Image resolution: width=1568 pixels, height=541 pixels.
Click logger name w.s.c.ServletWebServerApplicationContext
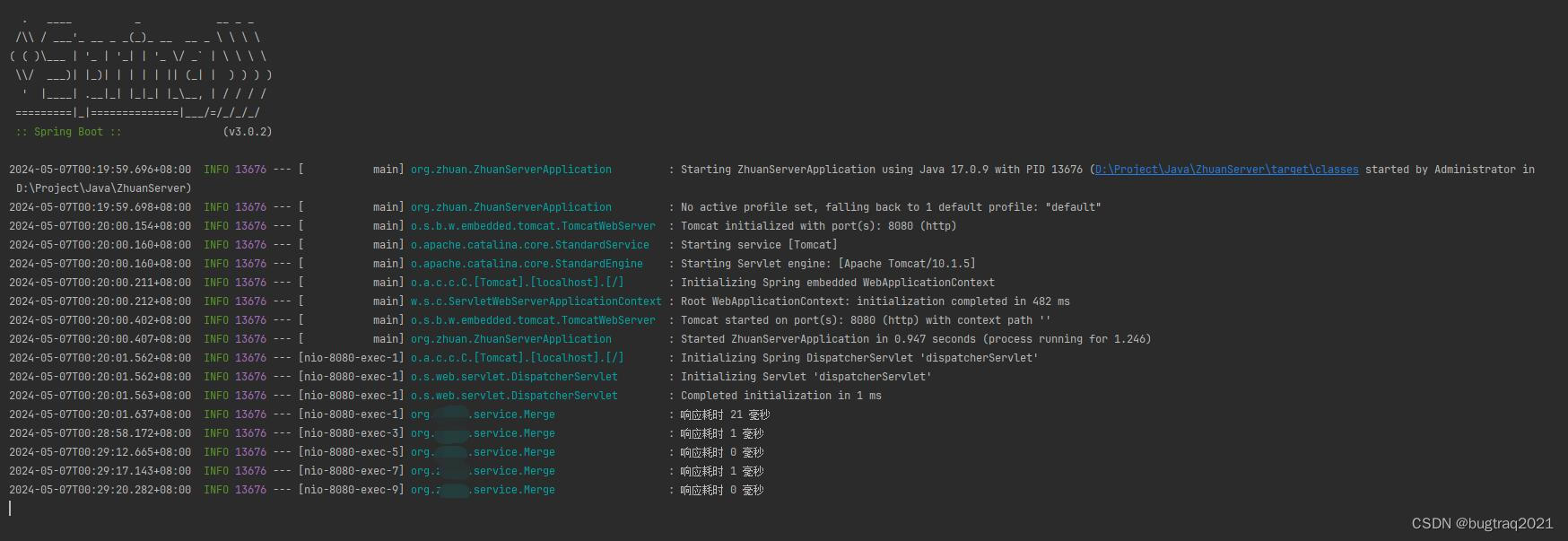[536, 301]
